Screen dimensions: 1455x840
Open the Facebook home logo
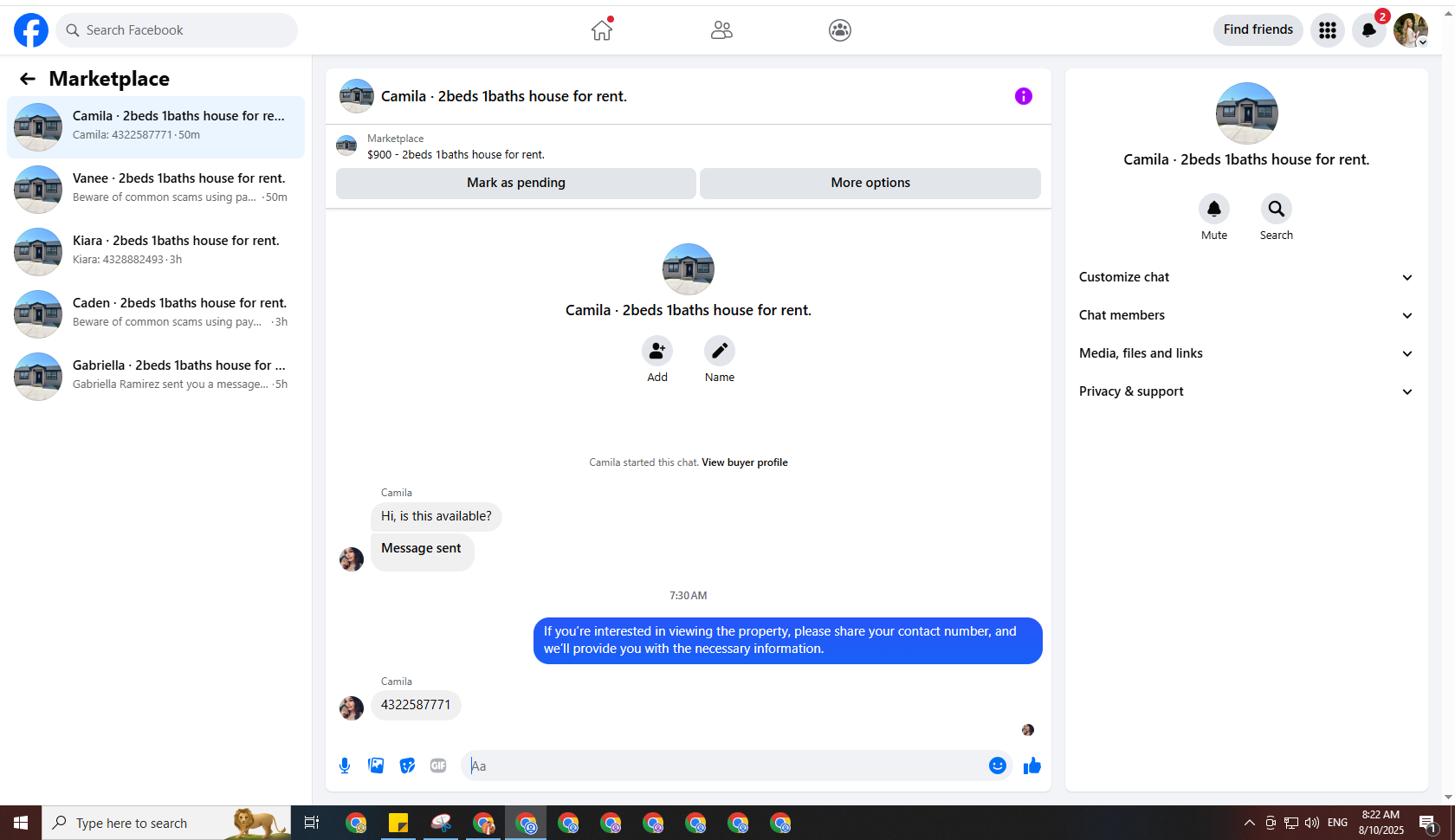coord(31,30)
